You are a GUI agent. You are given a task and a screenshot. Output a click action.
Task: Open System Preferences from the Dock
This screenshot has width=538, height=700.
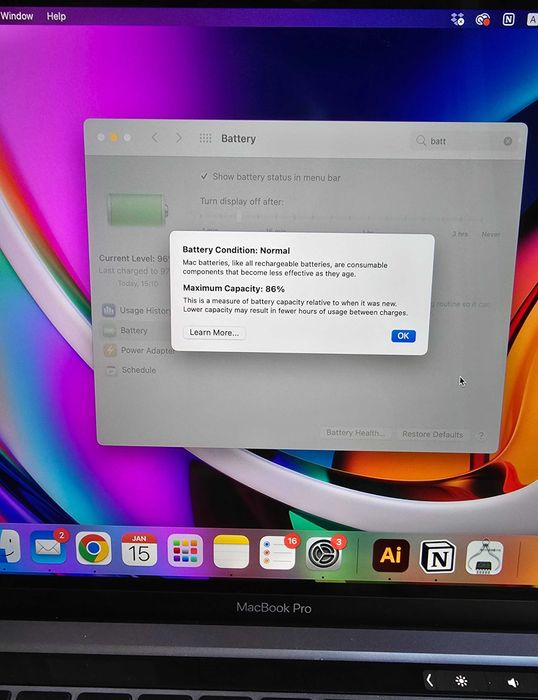pos(323,554)
